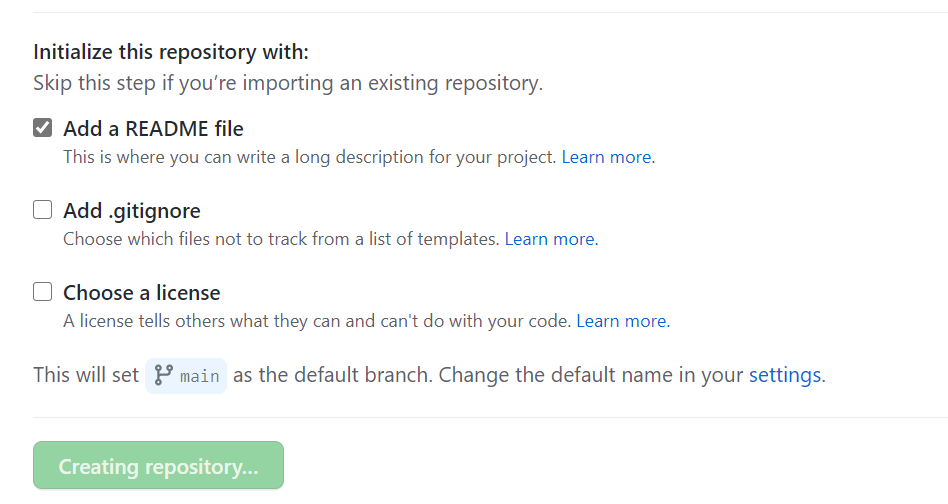
Task: Click the 'Skip this step' note text
Action: pos(288,83)
